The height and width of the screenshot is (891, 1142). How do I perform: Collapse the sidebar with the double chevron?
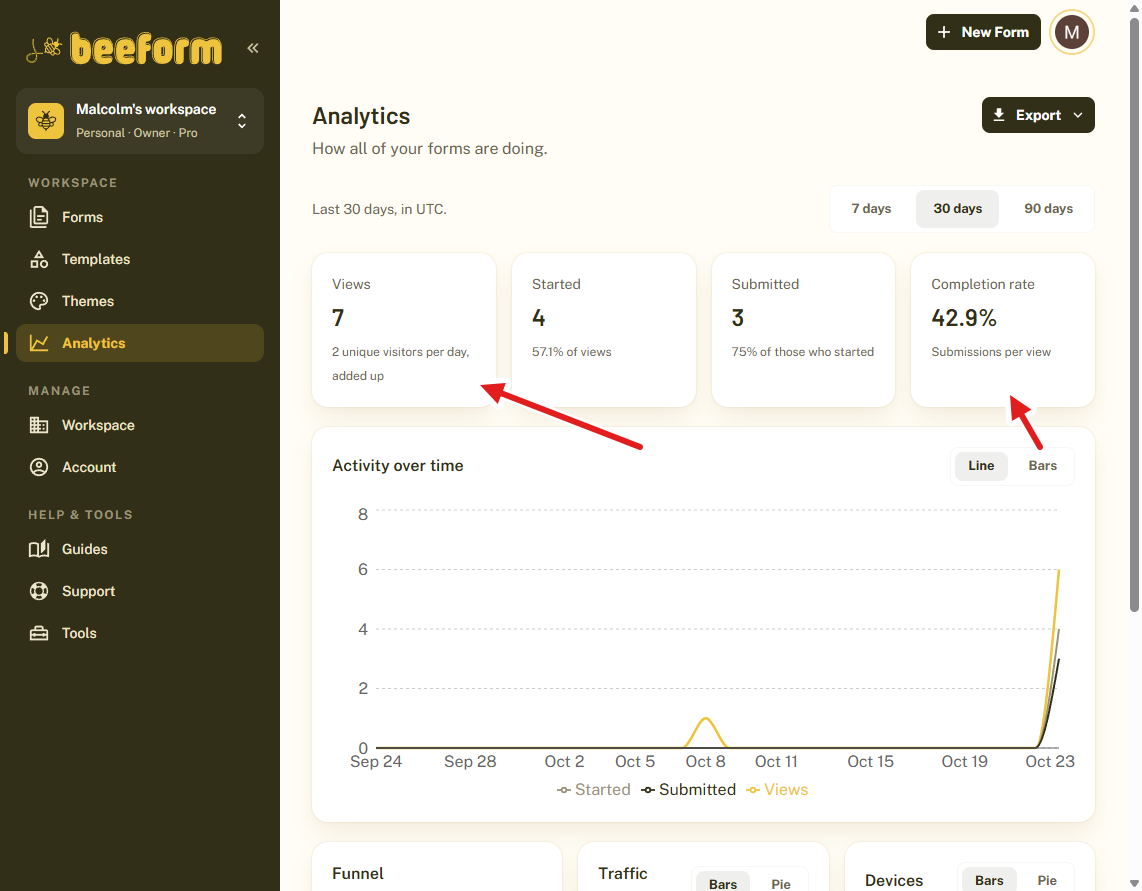click(x=253, y=48)
